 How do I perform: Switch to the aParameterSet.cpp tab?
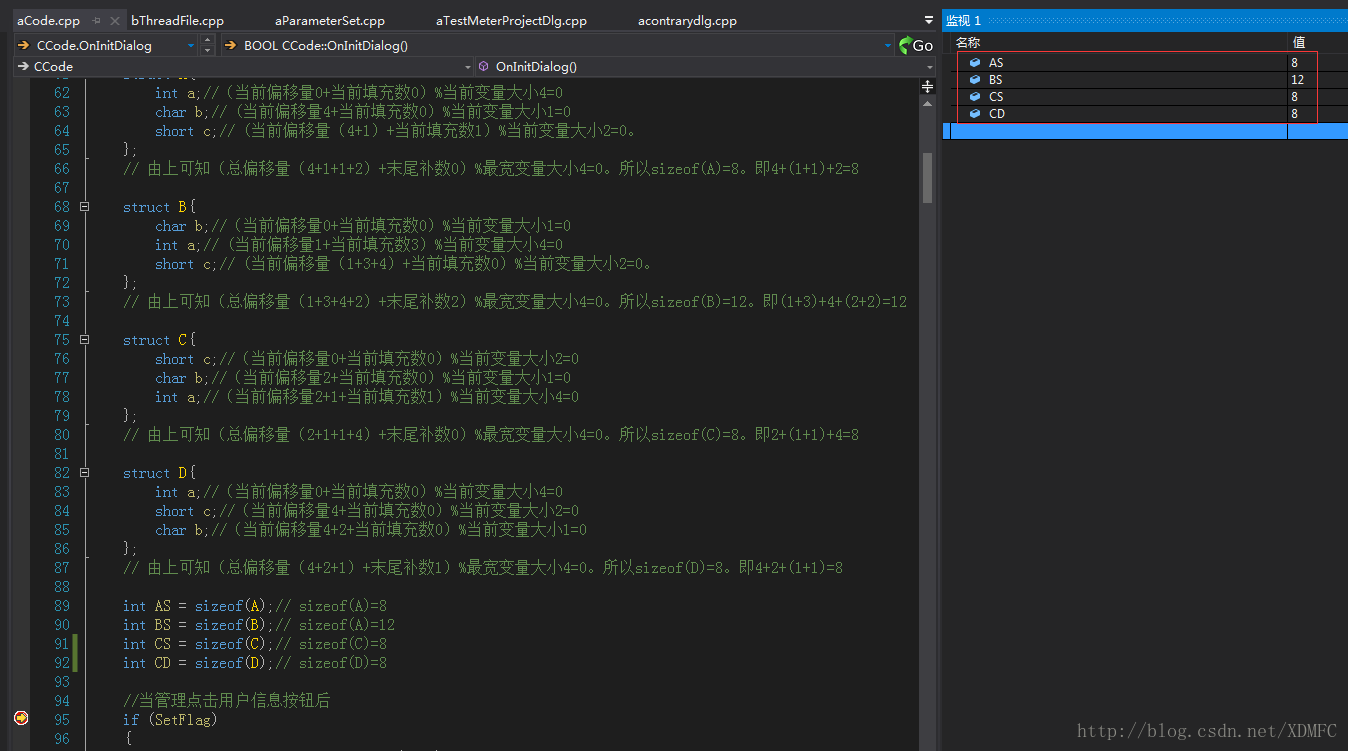click(330, 20)
